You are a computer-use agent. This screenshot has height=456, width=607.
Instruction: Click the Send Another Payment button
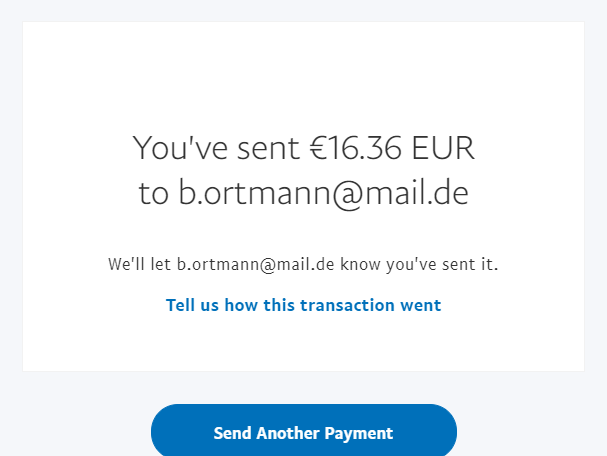click(303, 433)
